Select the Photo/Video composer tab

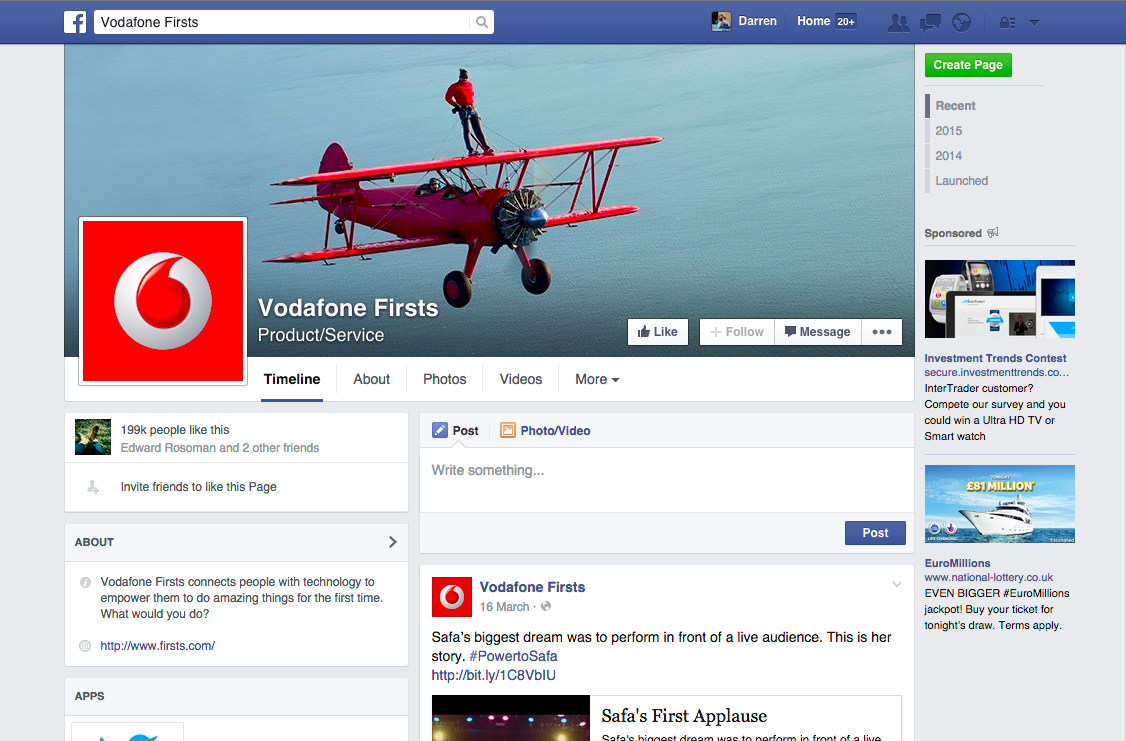click(545, 430)
